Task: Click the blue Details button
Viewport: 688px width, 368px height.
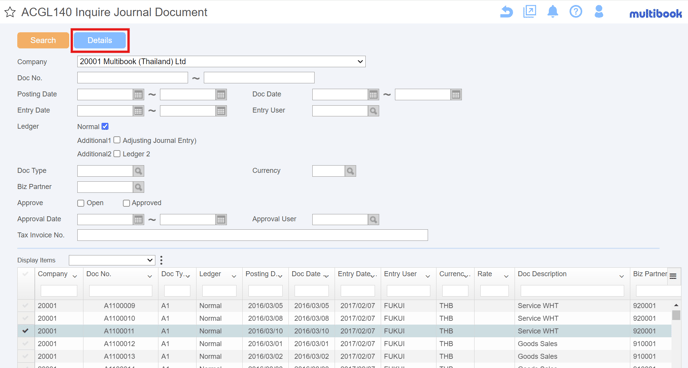Action: pyautogui.click(x=100, y=40)
